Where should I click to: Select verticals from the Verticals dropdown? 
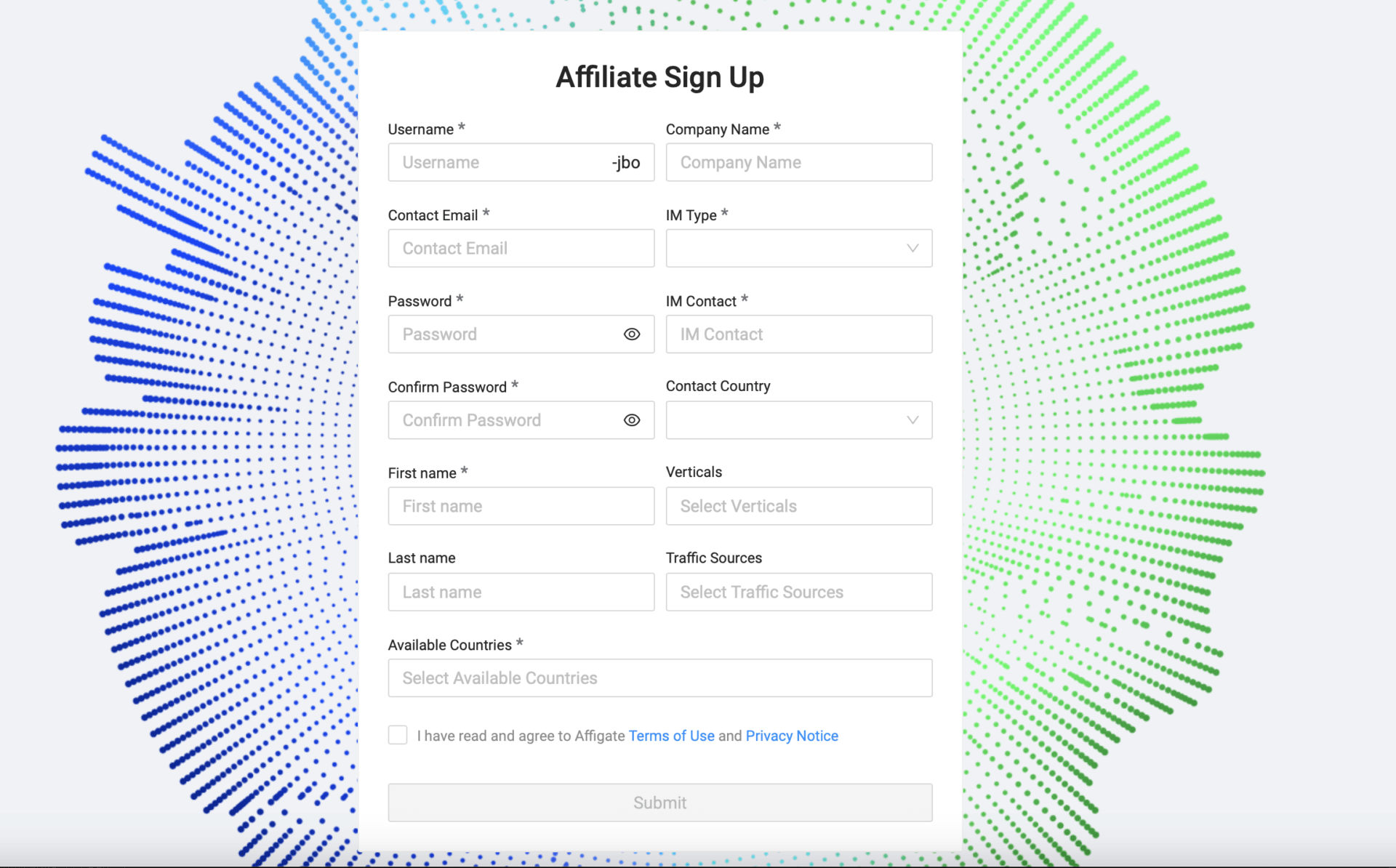797,506
